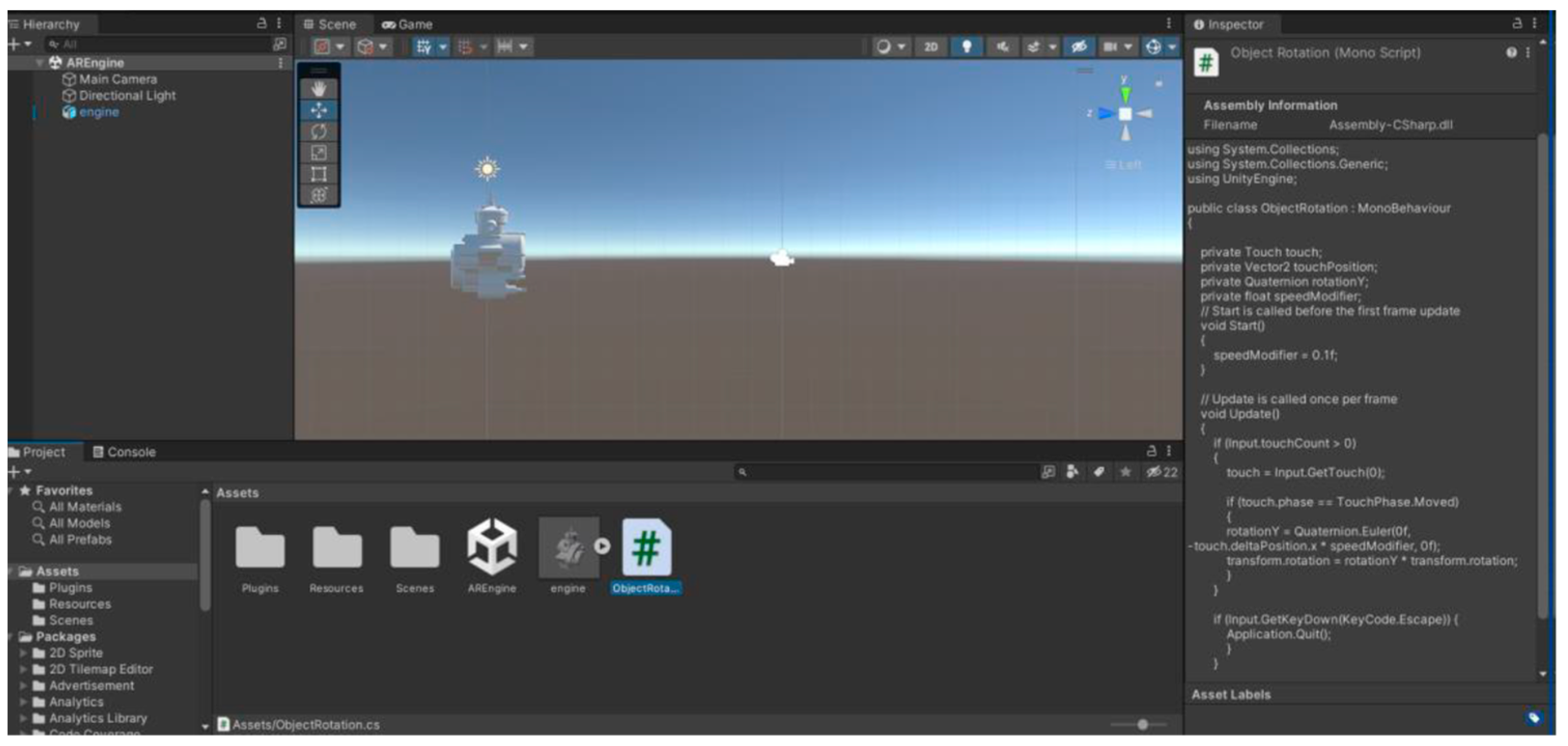
Task: Click the asset label tag icon
Action: pos(1533,718)
